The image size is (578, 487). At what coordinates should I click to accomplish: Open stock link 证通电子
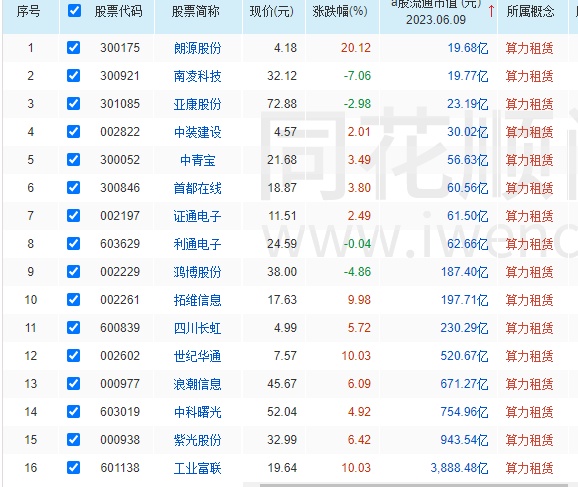198,216
